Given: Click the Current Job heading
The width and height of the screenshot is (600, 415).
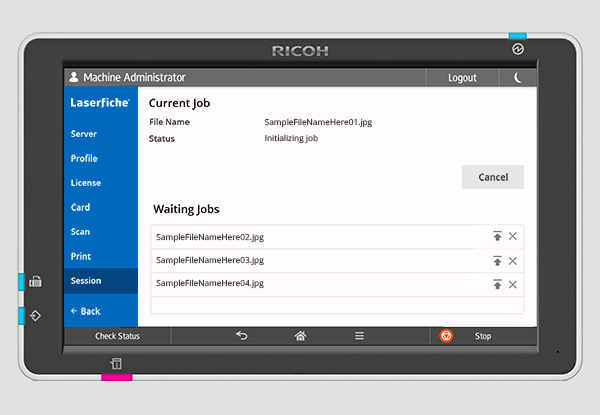Looking at the screenshot, I should tap(179, 103).
